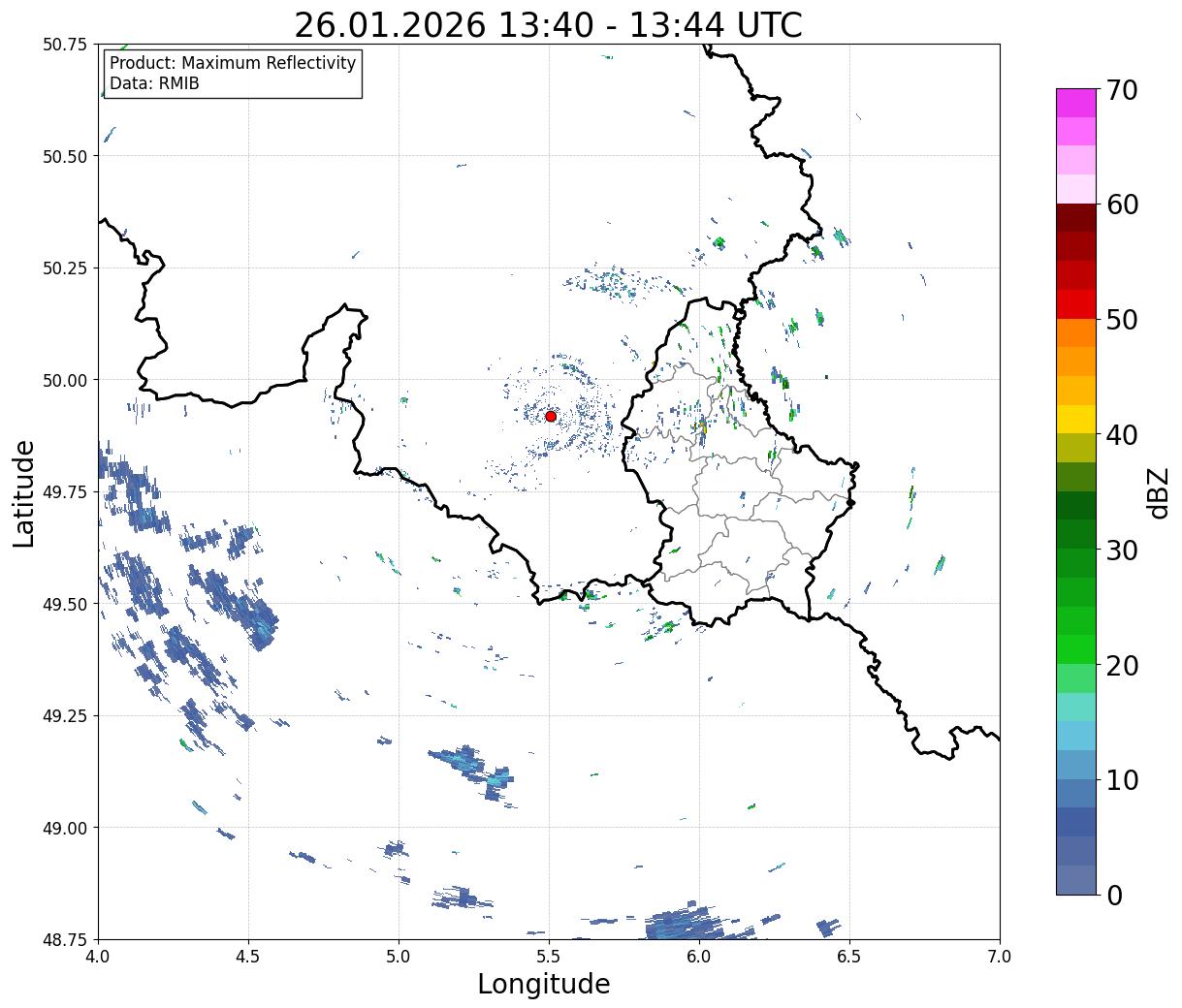Click the latitude tick label 49.50
The width and height of the screenshot is (1182, 1008).
[65, 604]
